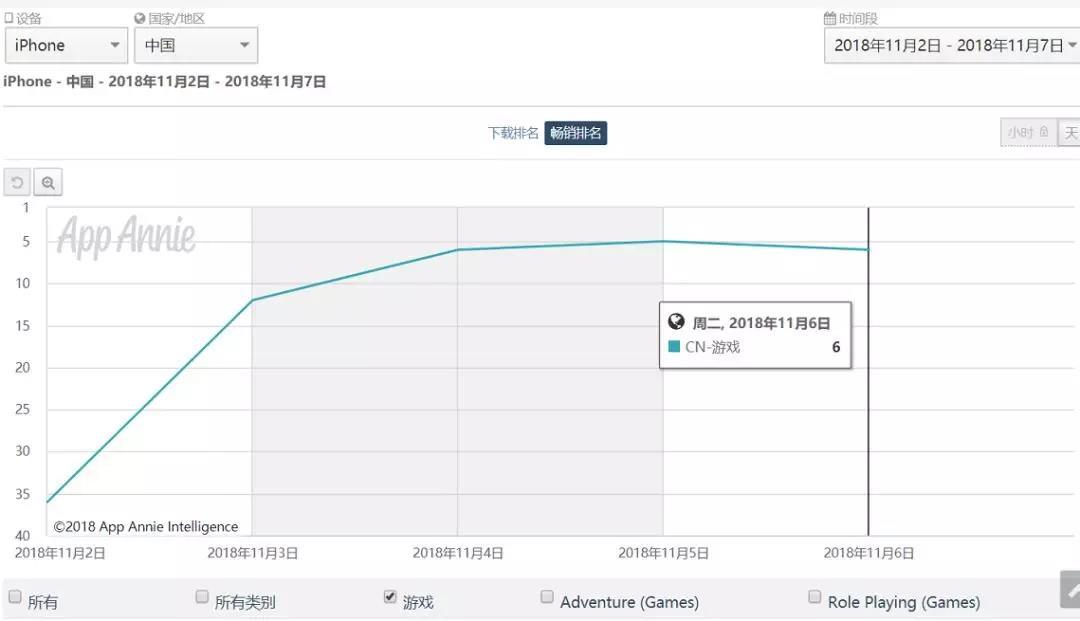Click the teal CN-游戏 legend swatch

click(x=674, y=347)
